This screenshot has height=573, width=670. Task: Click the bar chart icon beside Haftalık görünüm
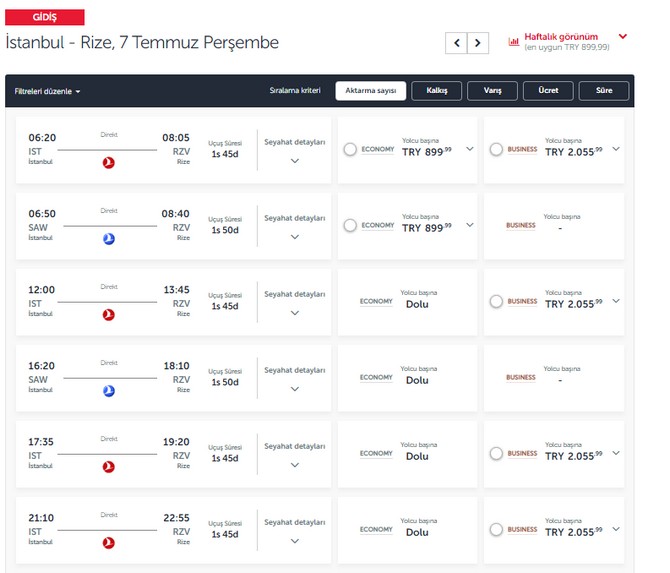[514, 42]
